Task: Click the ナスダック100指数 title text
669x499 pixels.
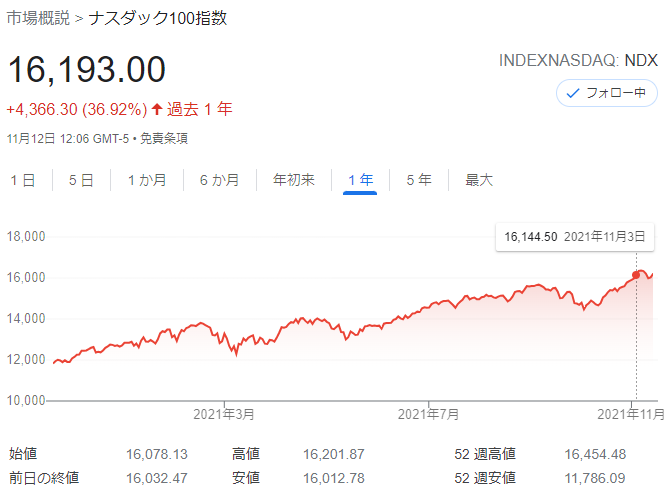Action: pos(158,18)
